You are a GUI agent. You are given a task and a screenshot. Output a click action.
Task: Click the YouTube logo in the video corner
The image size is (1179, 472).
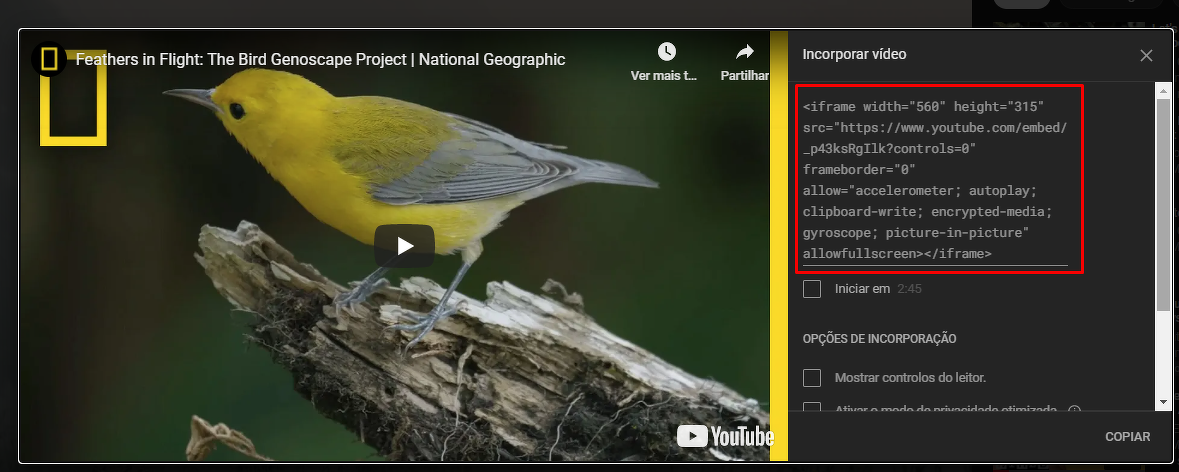click(x=725, y=436)
